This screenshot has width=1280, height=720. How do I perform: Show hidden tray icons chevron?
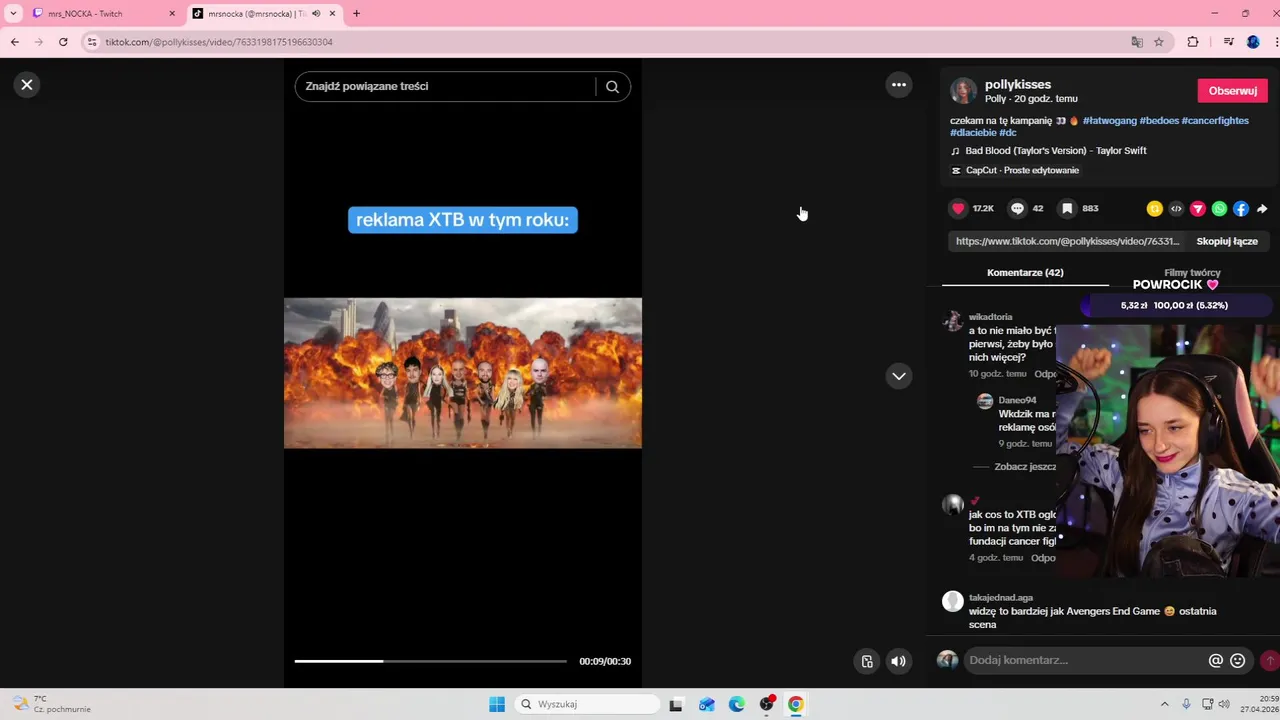tap(1164, 704)
